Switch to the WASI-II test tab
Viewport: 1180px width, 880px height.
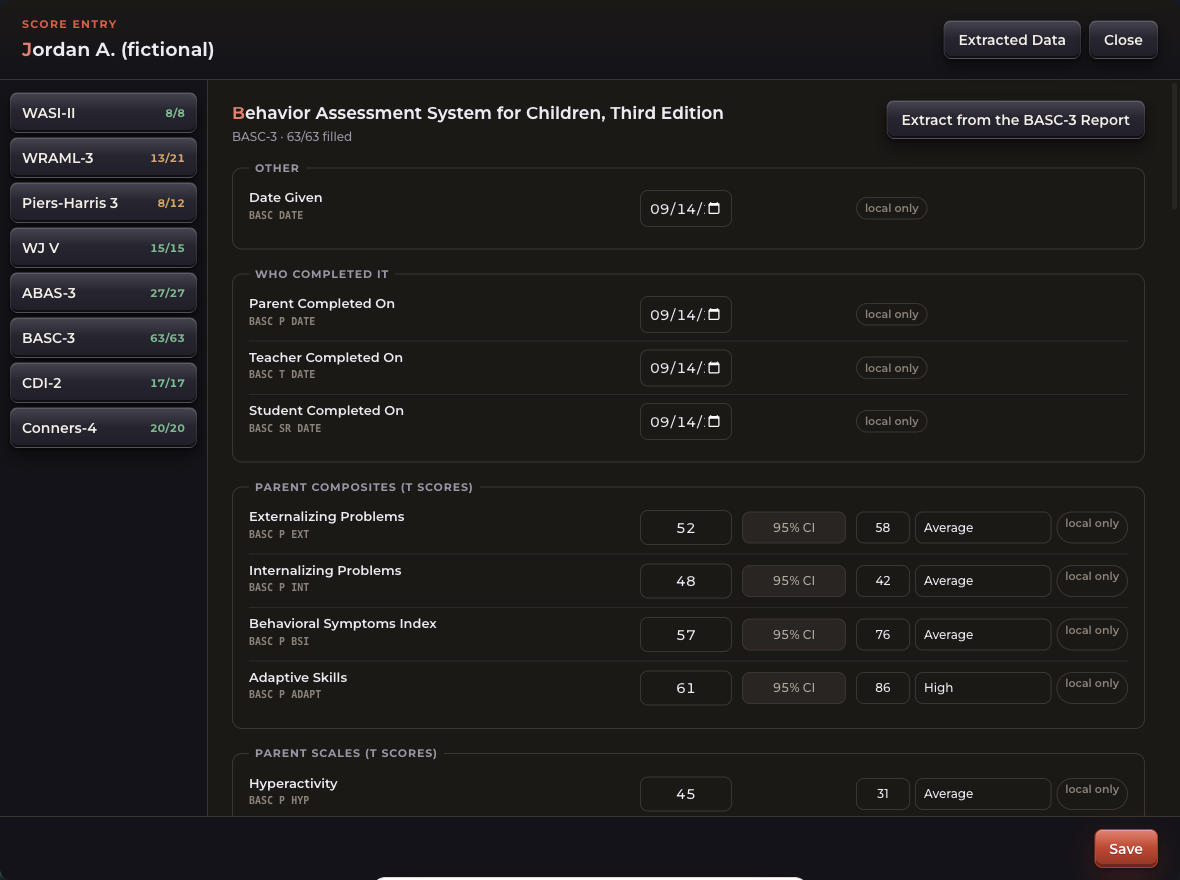pyautogui.click(x=103, y=113)
